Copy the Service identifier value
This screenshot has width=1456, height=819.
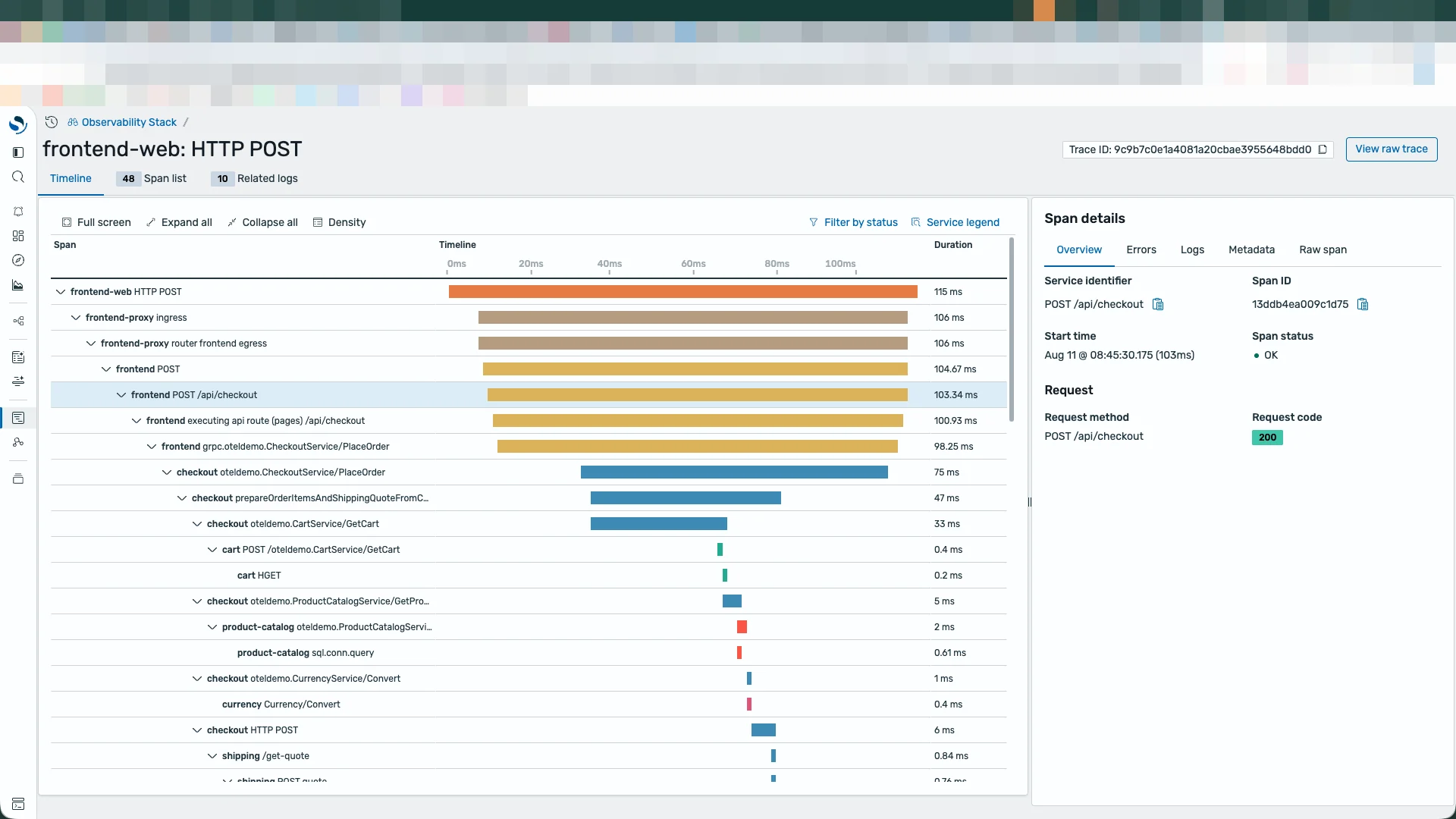pyautogui.click(x=1158, y=304)
